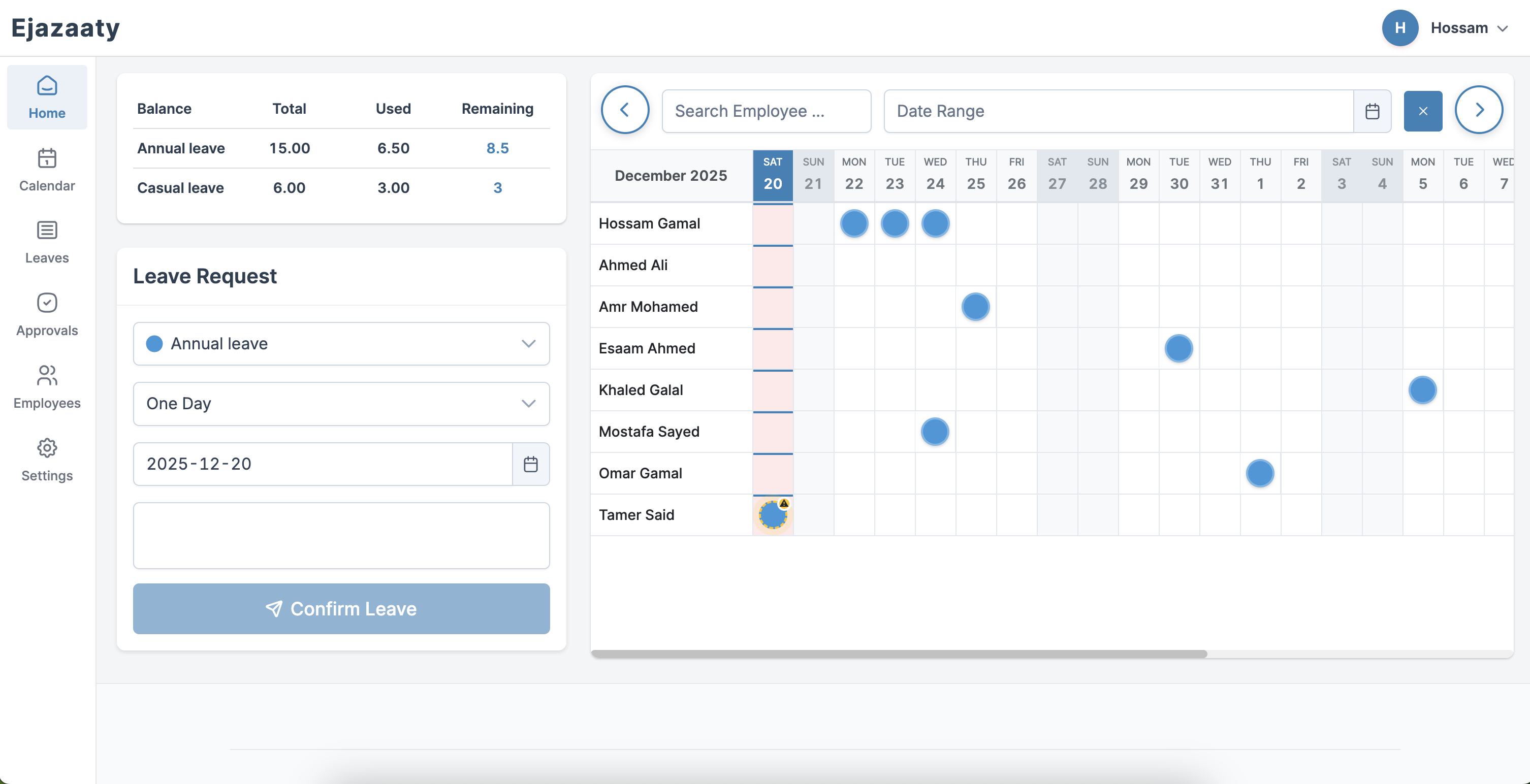Open the Calendar page from sidebar
Image resolution: width=1530 pixels, height=784 pixels.
click(47, 171)
